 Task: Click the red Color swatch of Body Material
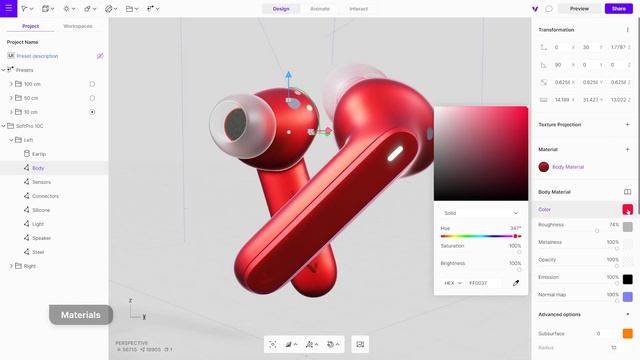click(x=628, y=209)
